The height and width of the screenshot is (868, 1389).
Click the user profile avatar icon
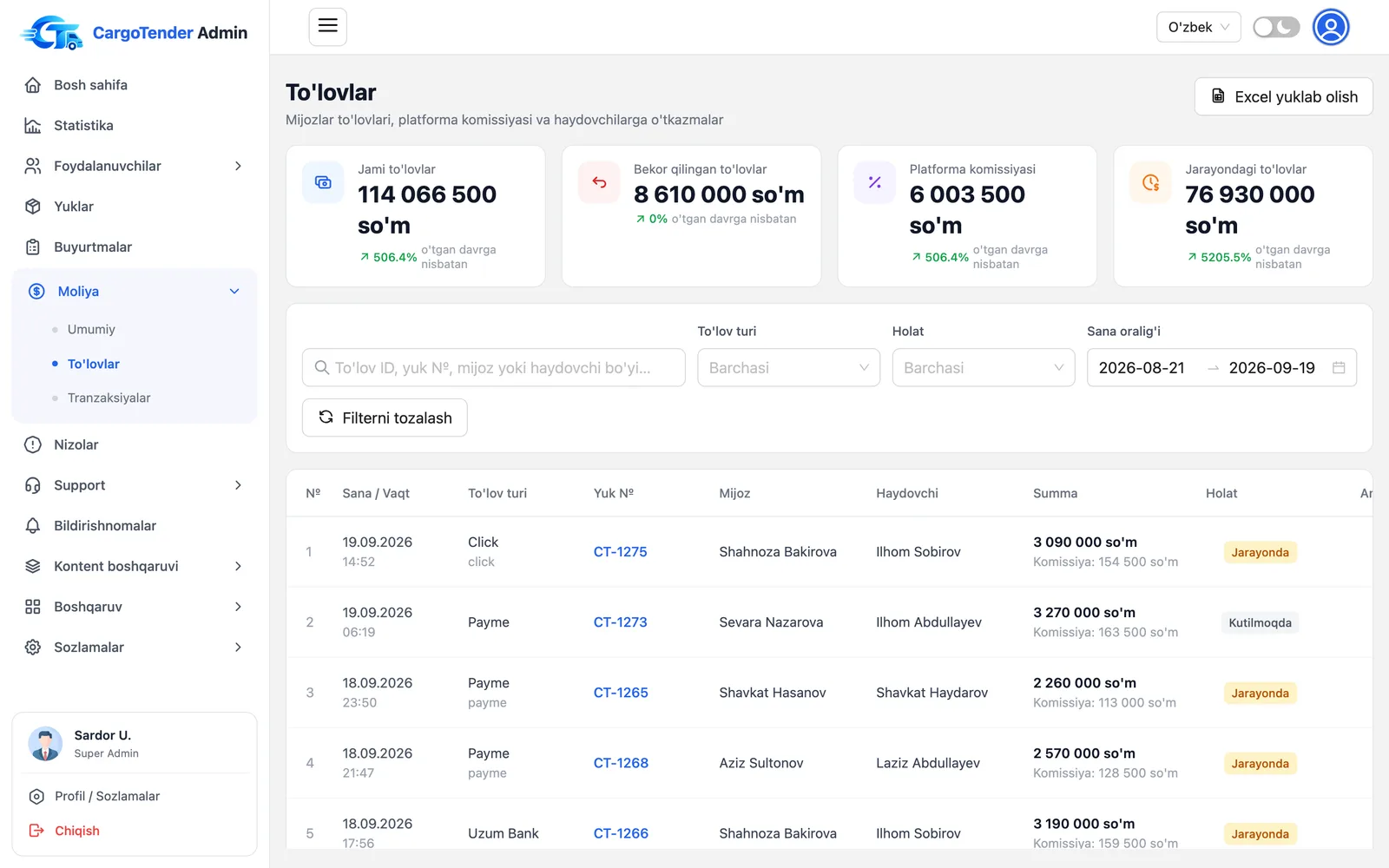[1331, 27]
